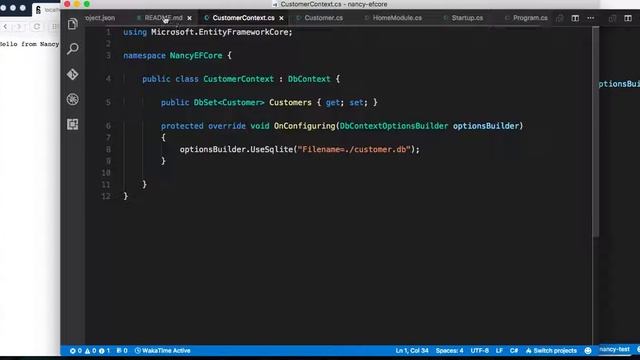Click the "OnConfiguring" method name

pos(304,126)
